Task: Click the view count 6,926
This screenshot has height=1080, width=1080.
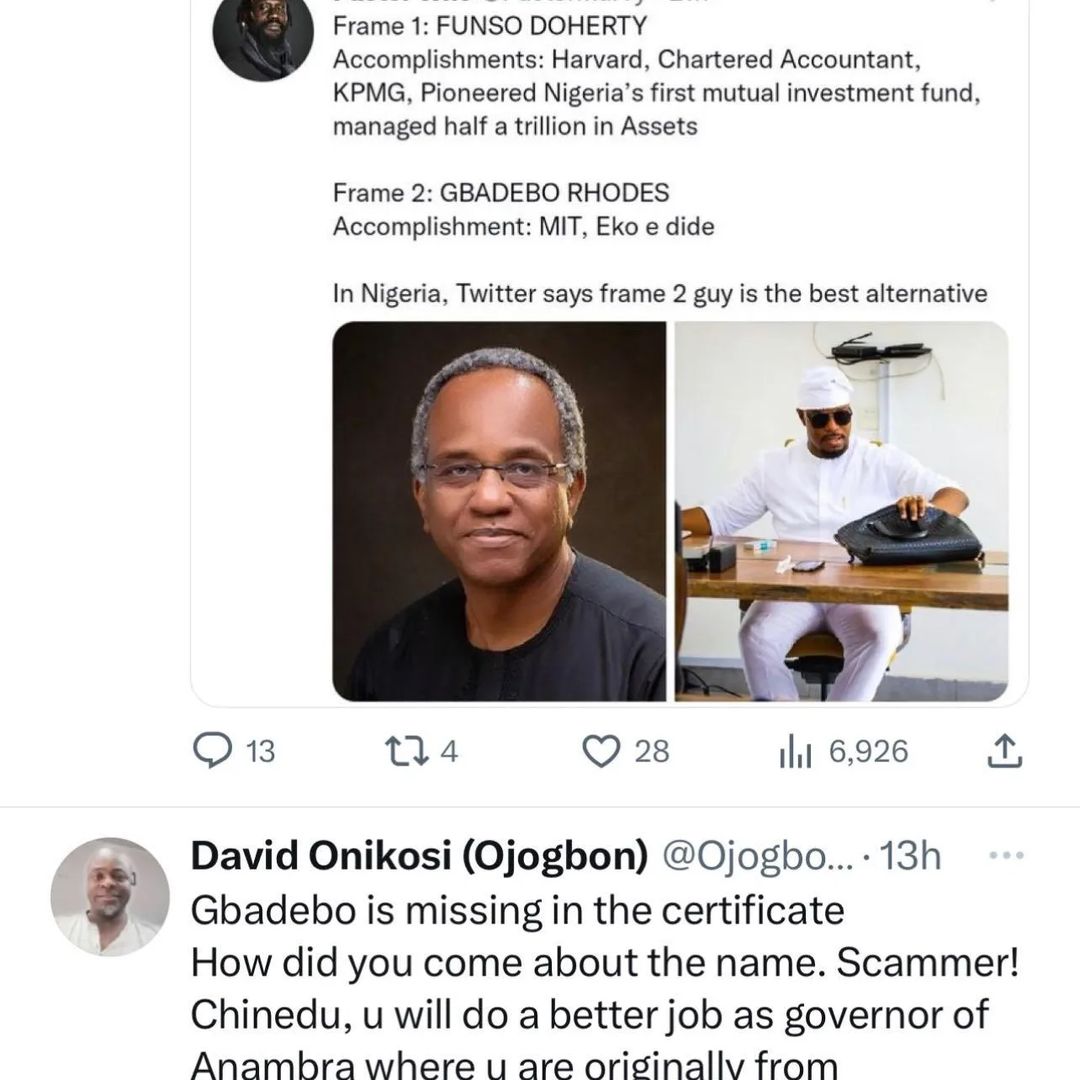Action: (x=868, y=751)
